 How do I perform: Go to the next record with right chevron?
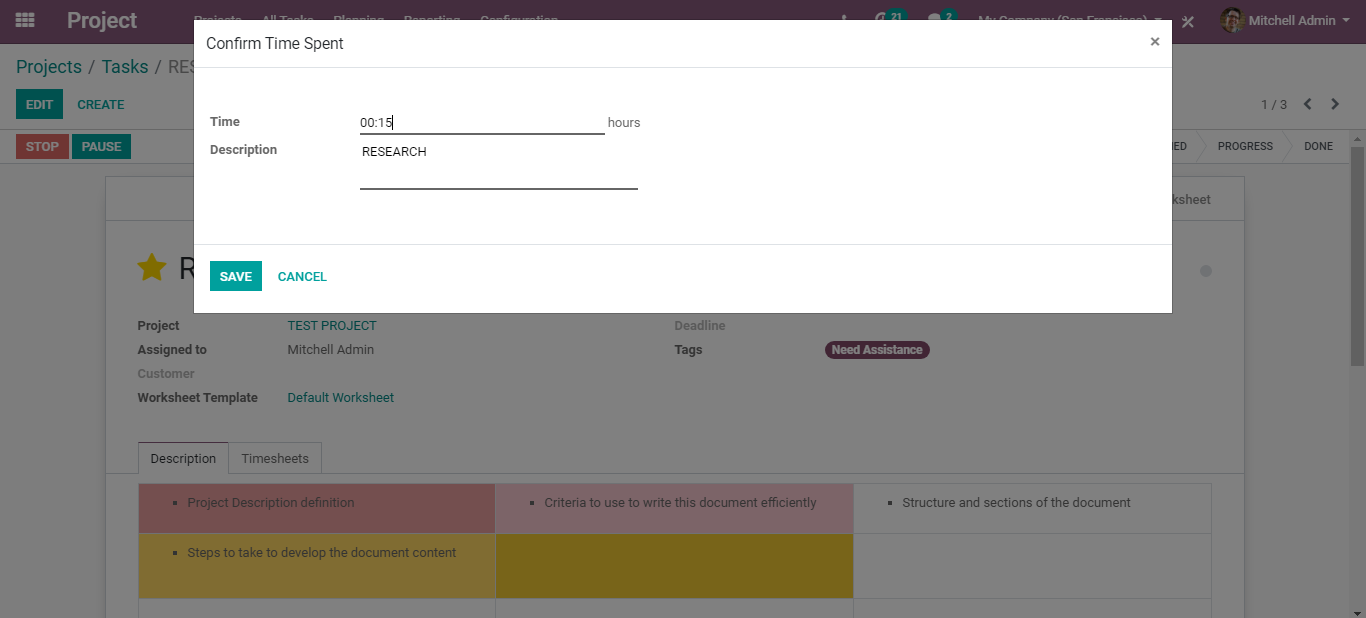1335,104
